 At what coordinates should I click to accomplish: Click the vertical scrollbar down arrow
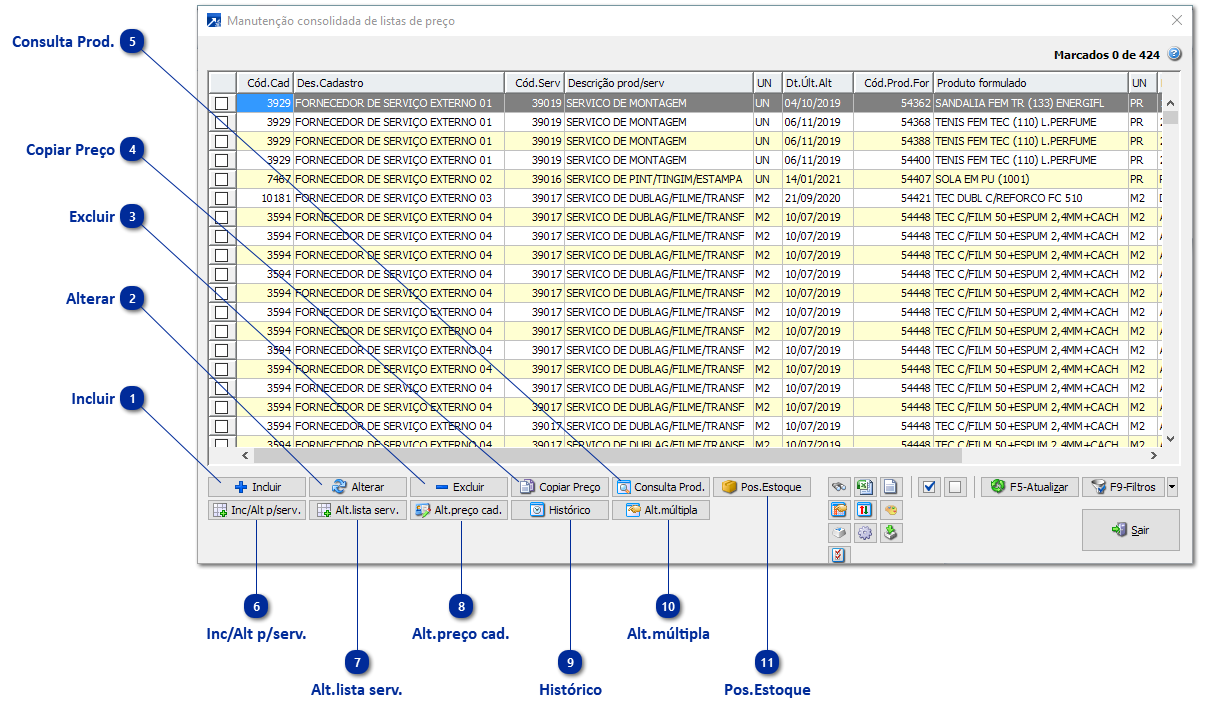(x=1170, y=438)
